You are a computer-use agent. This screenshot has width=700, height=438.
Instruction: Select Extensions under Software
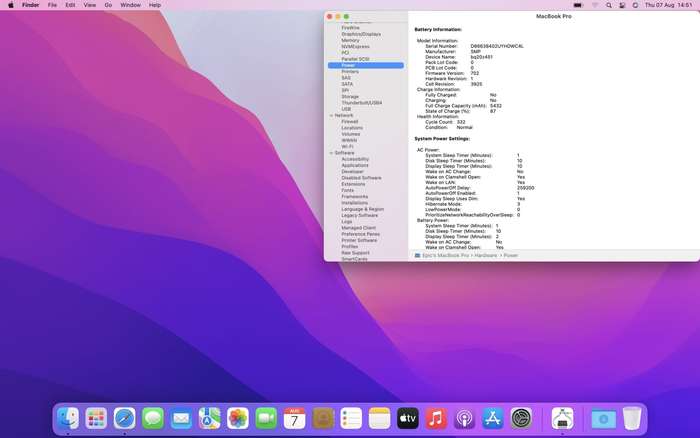pos(353,184)
